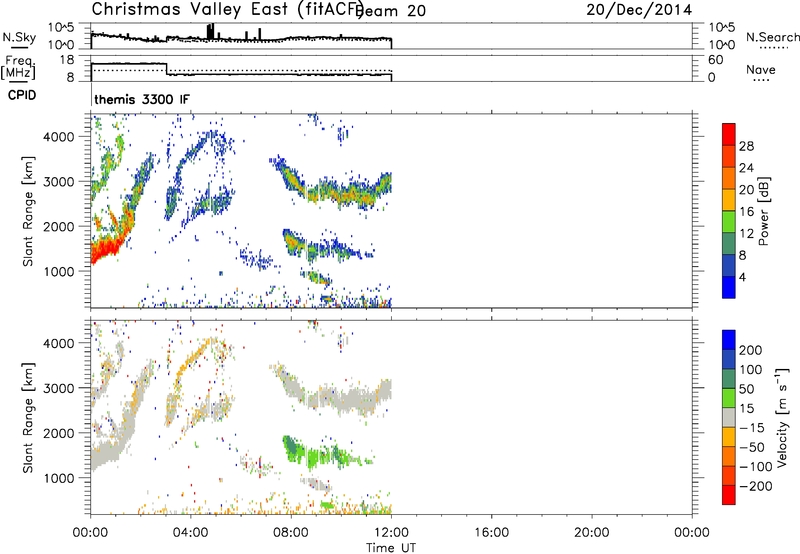
Task: Click the red segment of power color bar
Action: [729, 135]
